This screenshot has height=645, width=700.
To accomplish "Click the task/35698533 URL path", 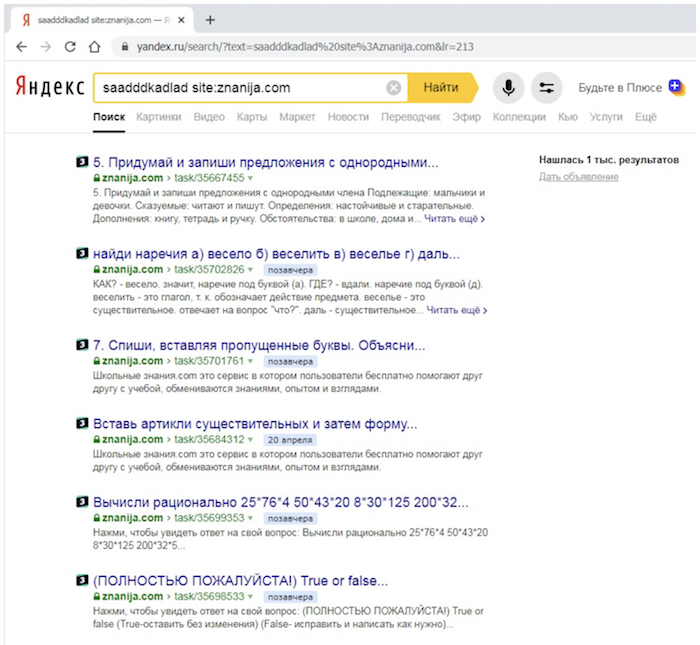I will tap(209, 597).
